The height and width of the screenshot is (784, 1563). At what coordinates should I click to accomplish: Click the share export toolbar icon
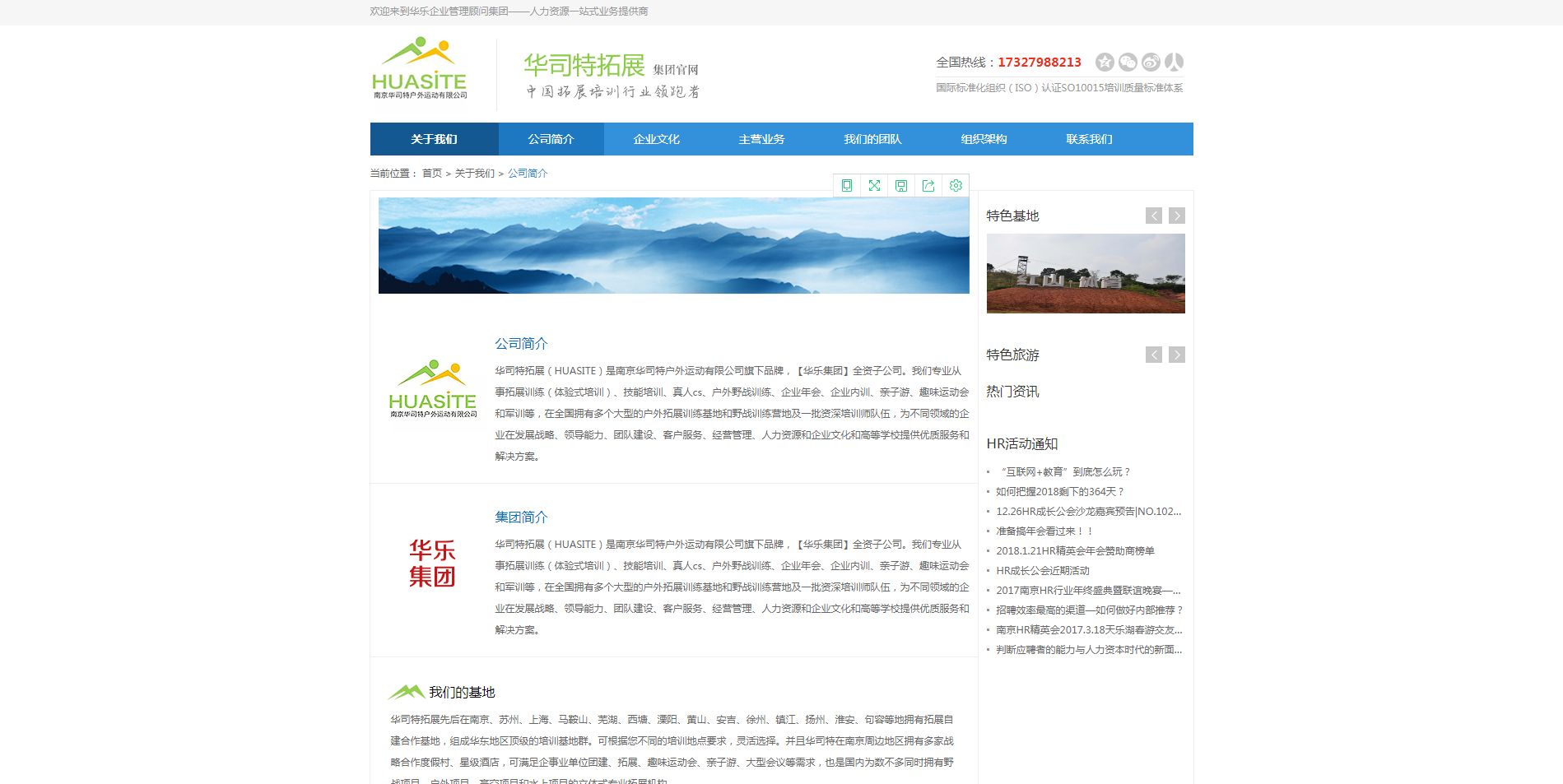click(928, 186)
